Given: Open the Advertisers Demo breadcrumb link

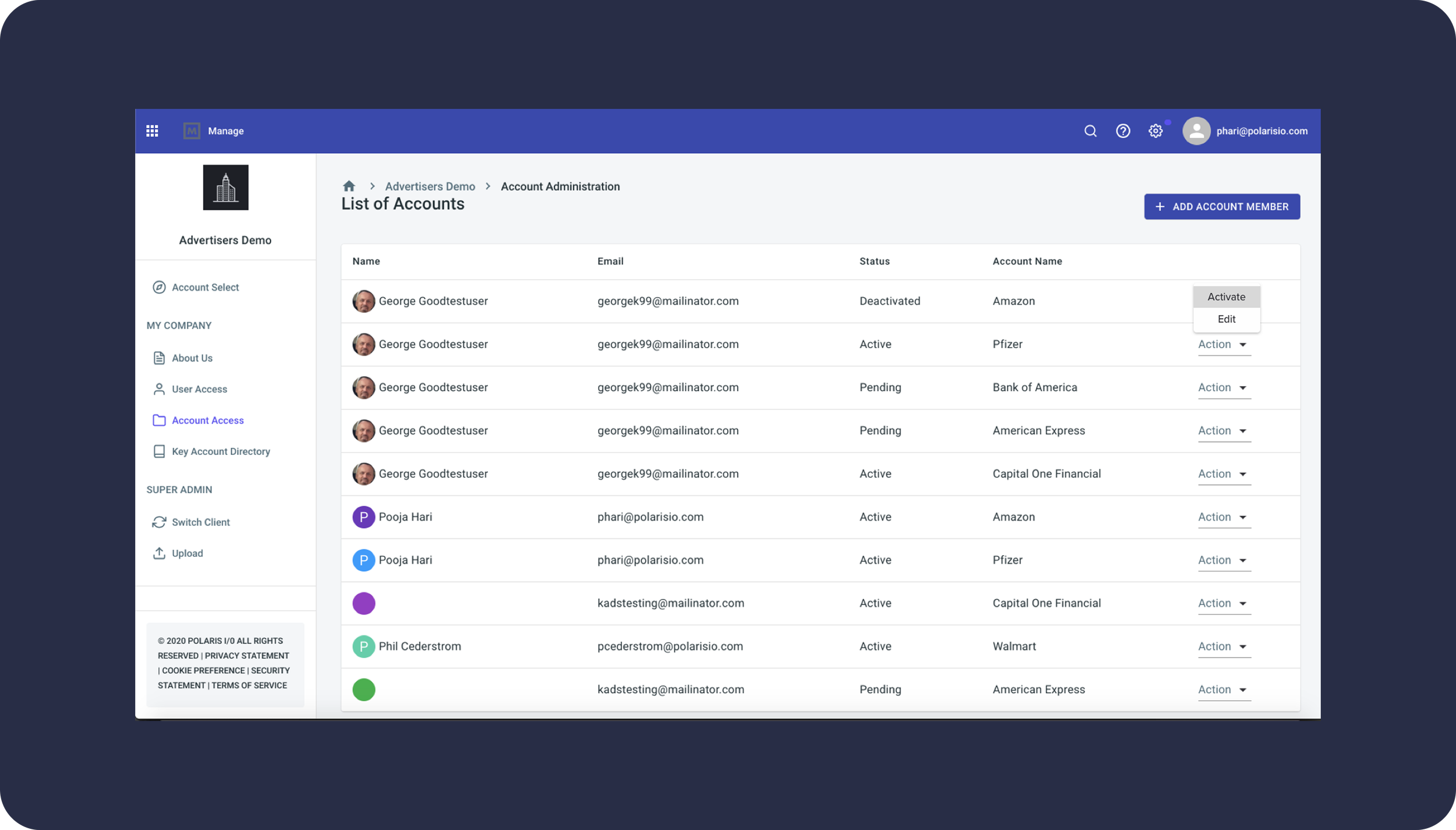Looking at the screenshot, I should (430, 186).
